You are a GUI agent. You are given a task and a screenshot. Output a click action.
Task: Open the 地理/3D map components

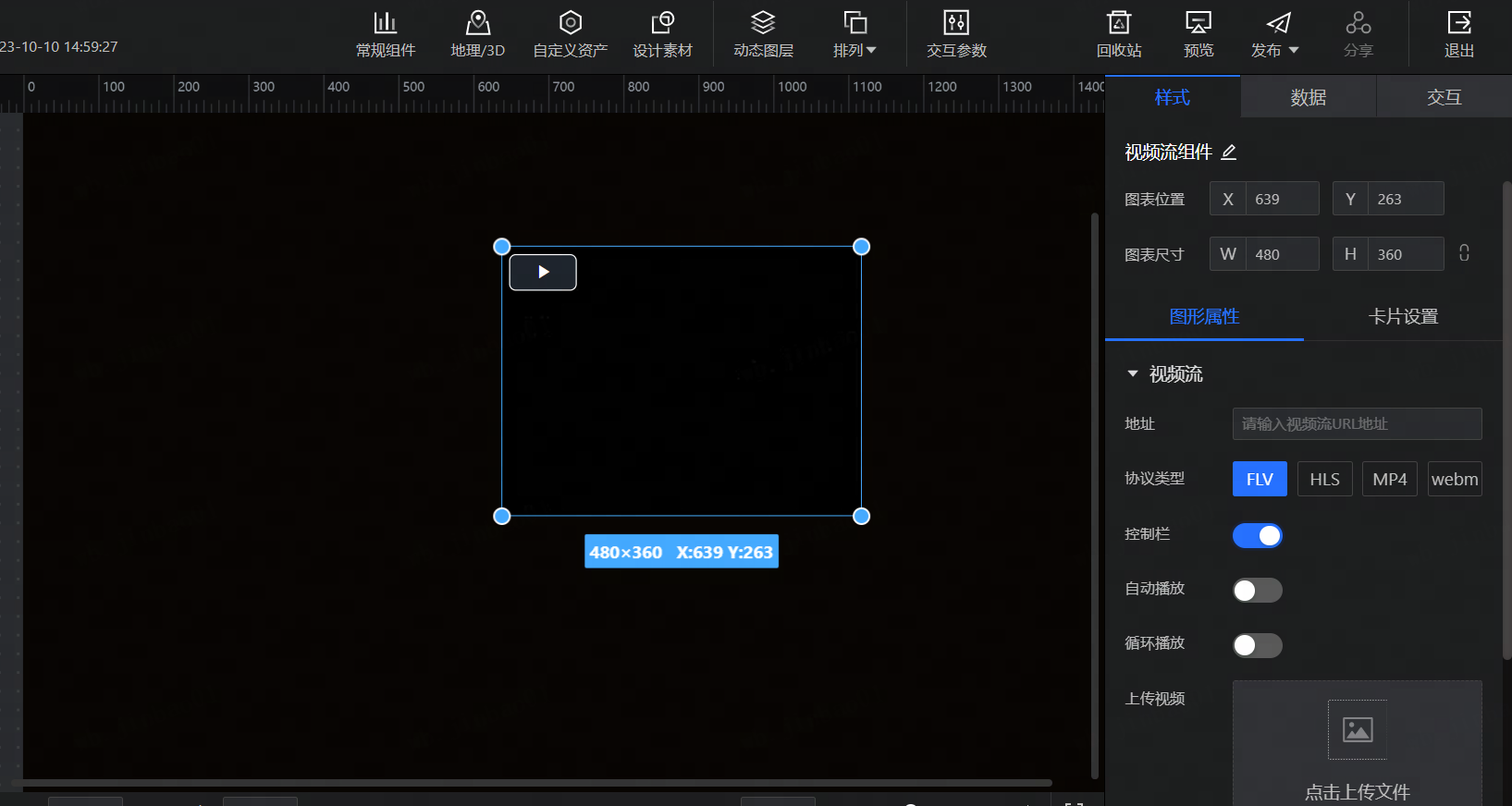click(477, 34)
